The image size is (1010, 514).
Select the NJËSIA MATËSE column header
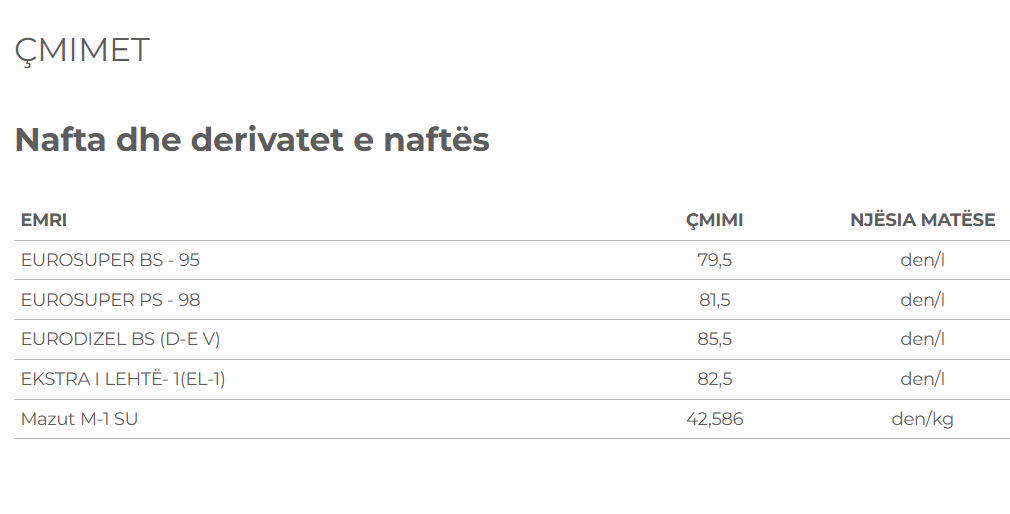pos(922,220)
